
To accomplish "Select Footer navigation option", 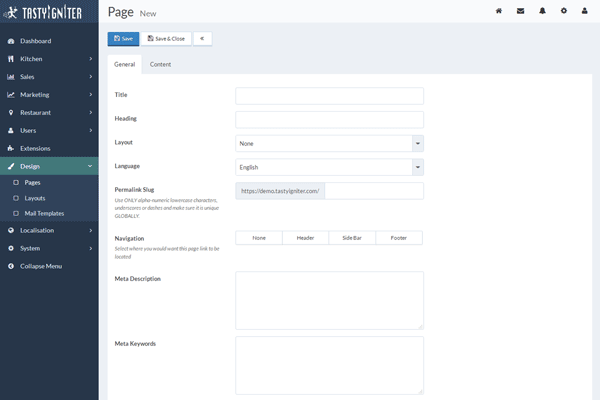I will (x=398, y=238).
